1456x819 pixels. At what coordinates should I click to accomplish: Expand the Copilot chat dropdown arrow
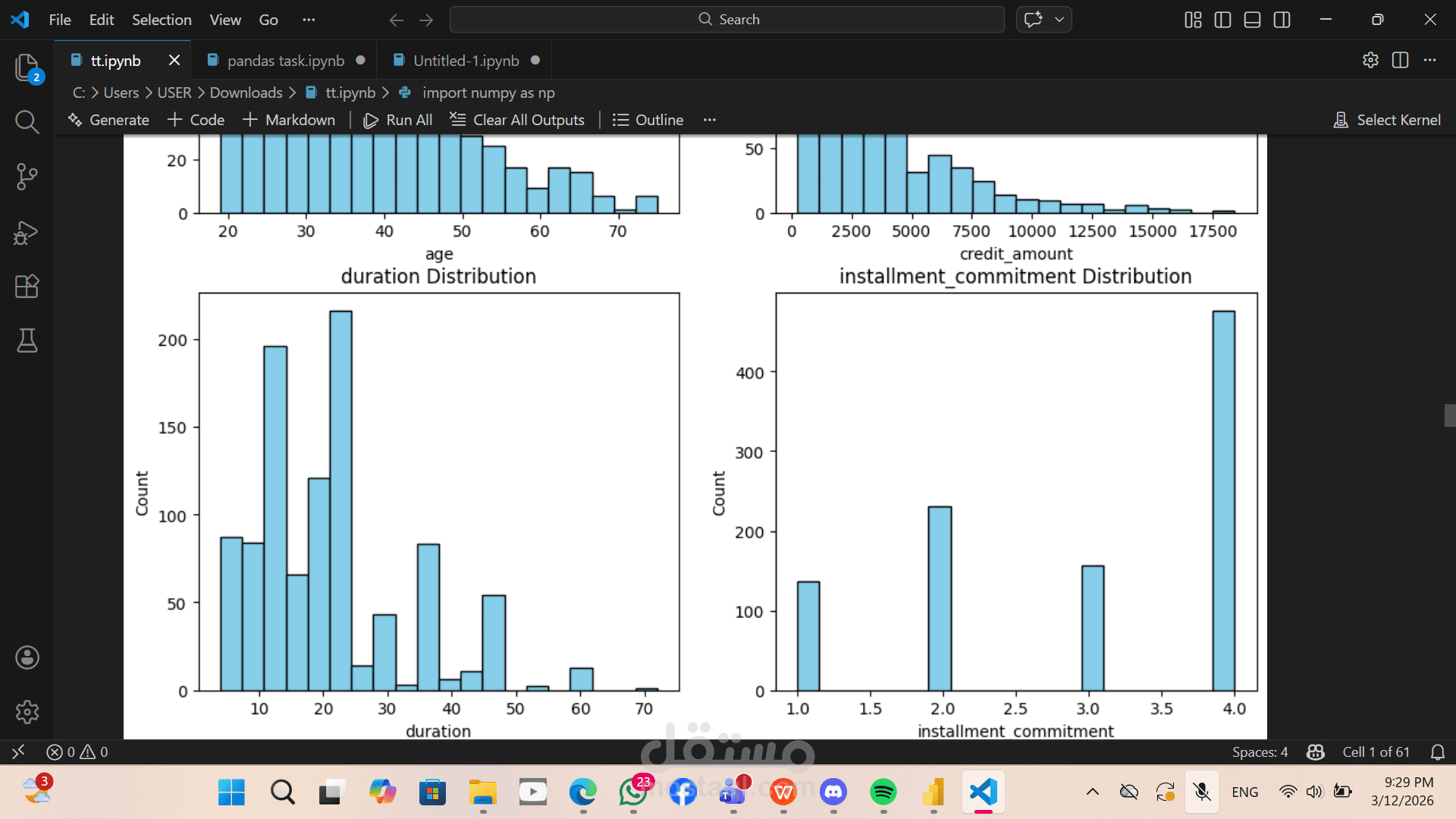tap(1059, 20)
